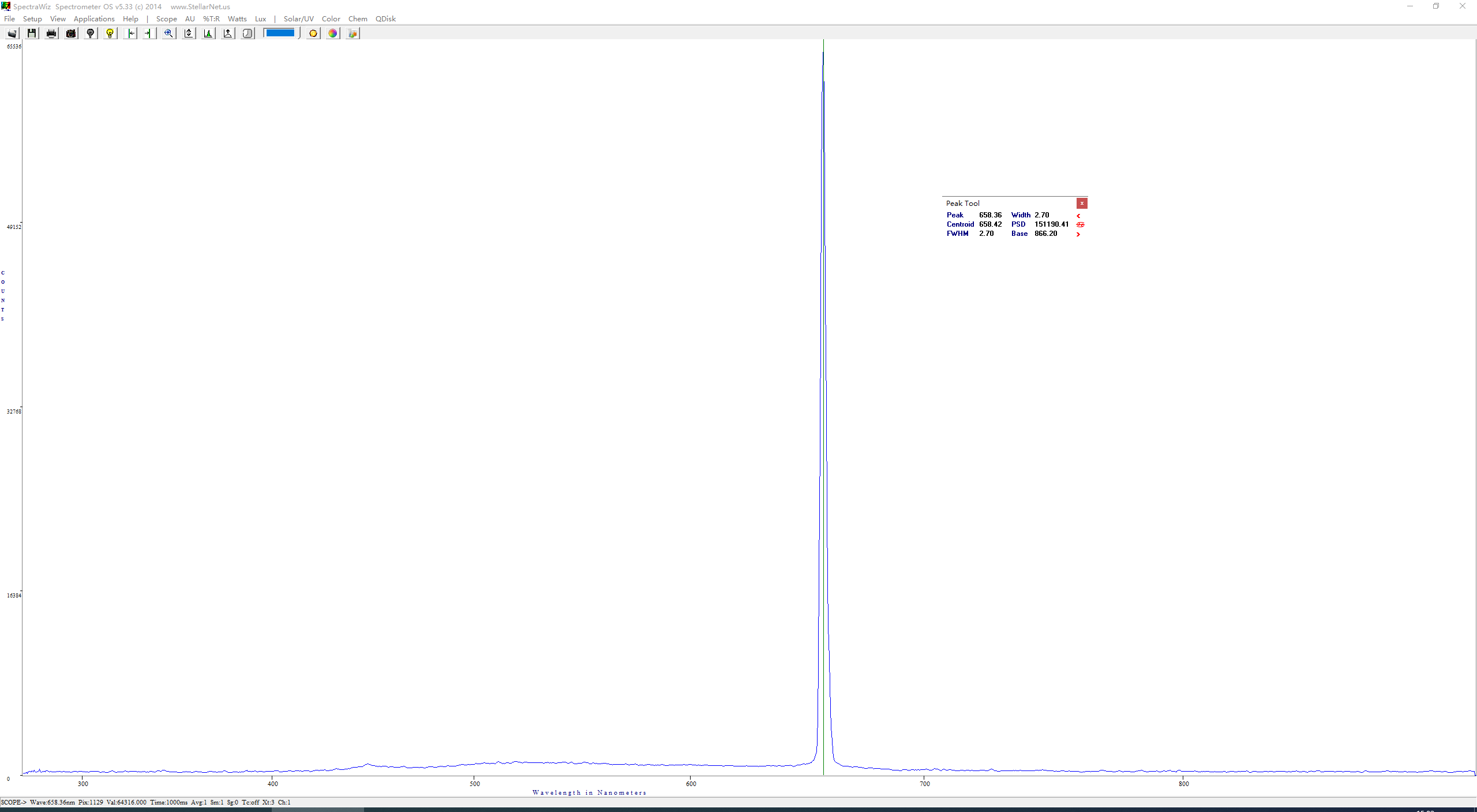Move cursor left with green bar arrow icon
The width and height of the screenshot is (1477, 812).
pyautogui.click(x=130, y=33)
